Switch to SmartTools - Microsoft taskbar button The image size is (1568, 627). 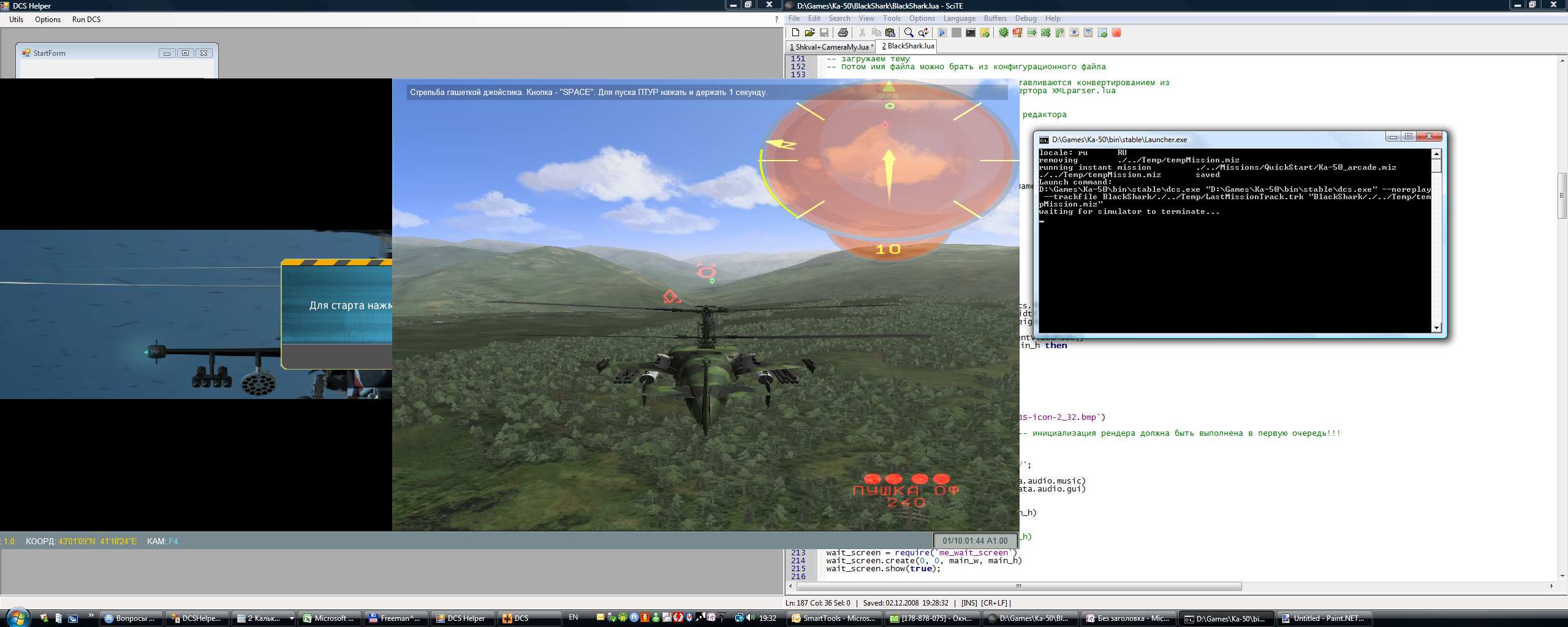pos(834,618)
